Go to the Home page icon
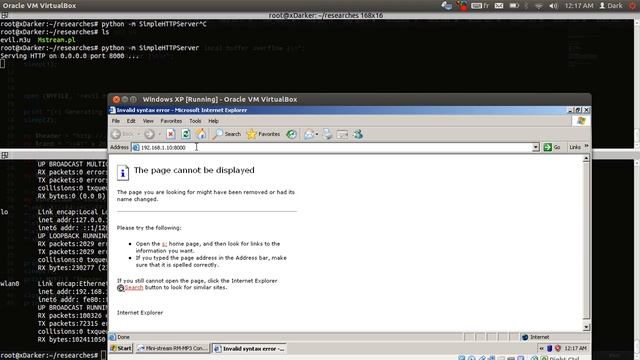Image resolution: width=640 pixels, height=360 pixels. pos(201,134)
